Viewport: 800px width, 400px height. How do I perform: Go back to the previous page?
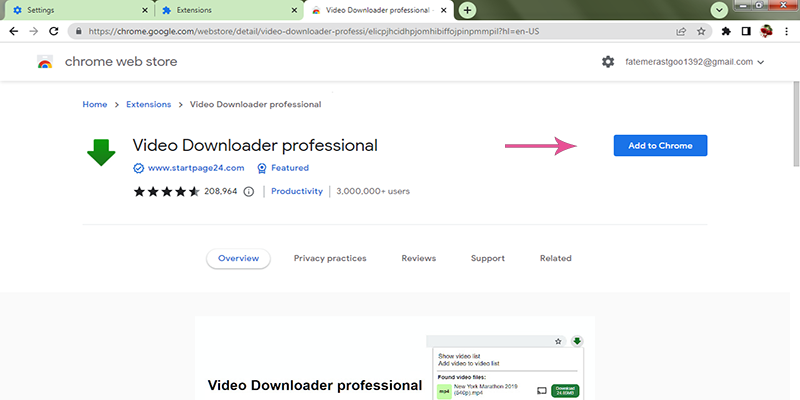(13, 31)
